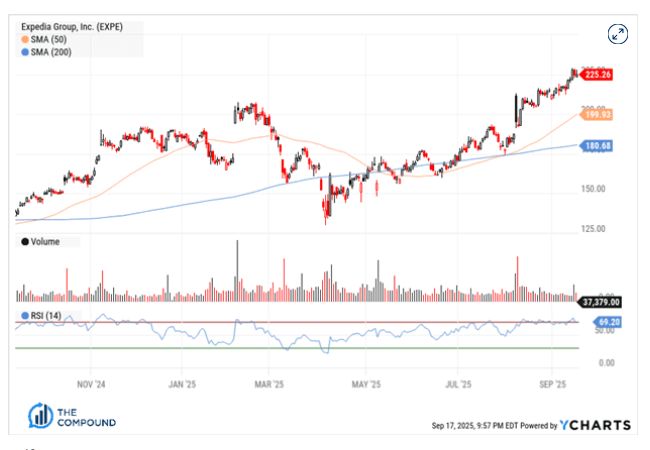Click the SMA (50) legend label
The width and height of the screenshot is (650, 450).
[x=49, y=39]
